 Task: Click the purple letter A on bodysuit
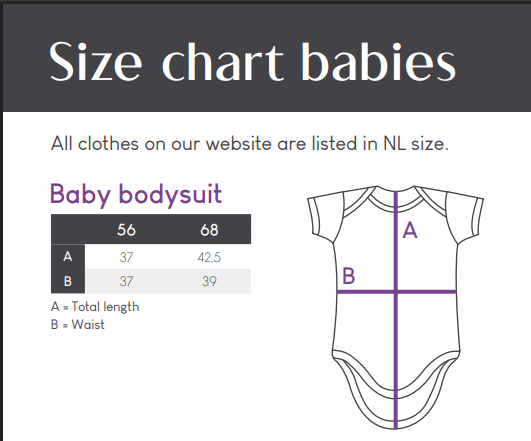tap(410, 230)
